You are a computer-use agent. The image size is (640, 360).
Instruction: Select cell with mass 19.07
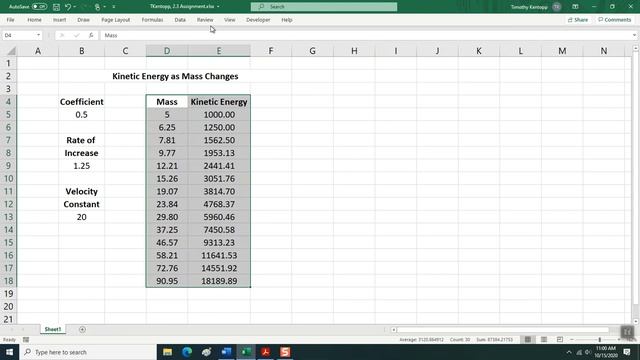[167, 191]
